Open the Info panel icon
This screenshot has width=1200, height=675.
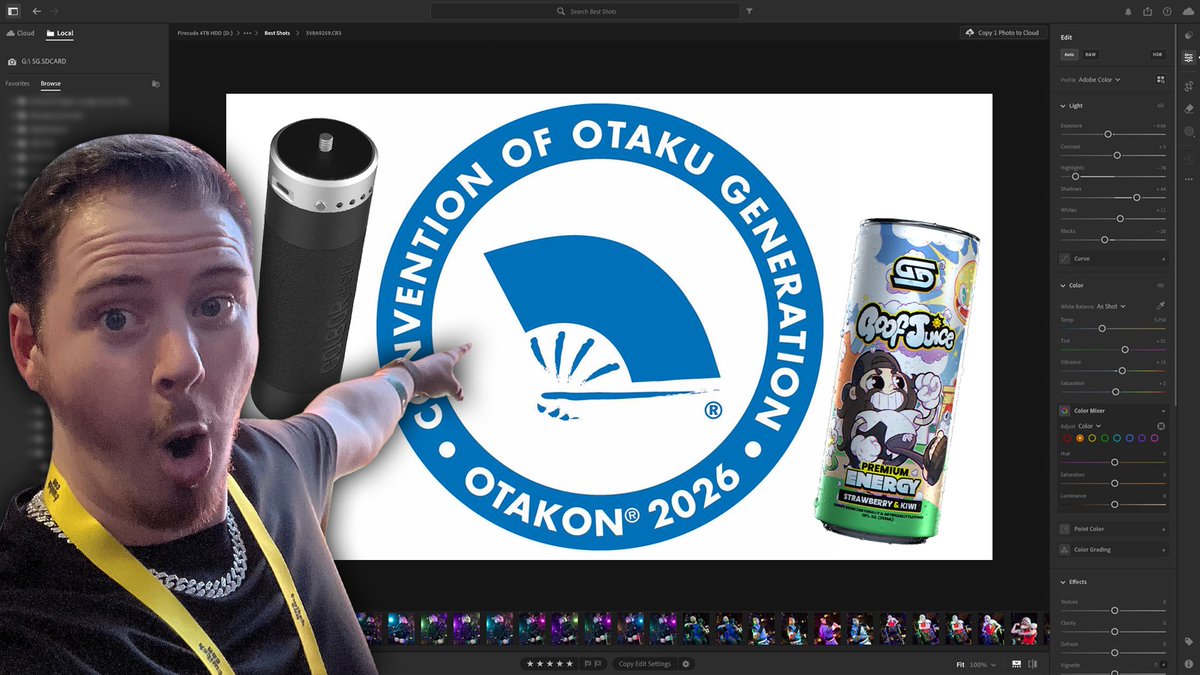1188,663
